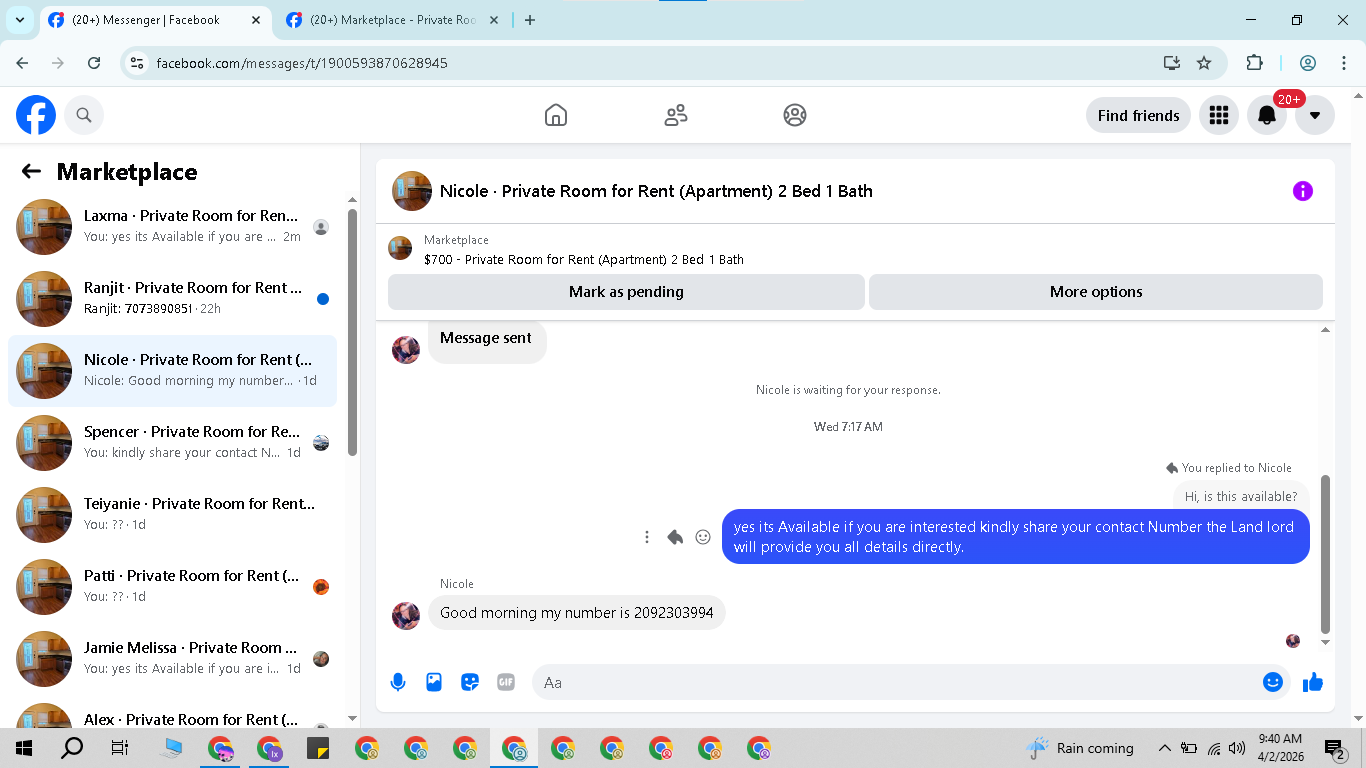Viewport: 1366px width, 768px height.
Task: Show hidden system tray icons
Action: pyautogui.click(x=1165, y=748)
